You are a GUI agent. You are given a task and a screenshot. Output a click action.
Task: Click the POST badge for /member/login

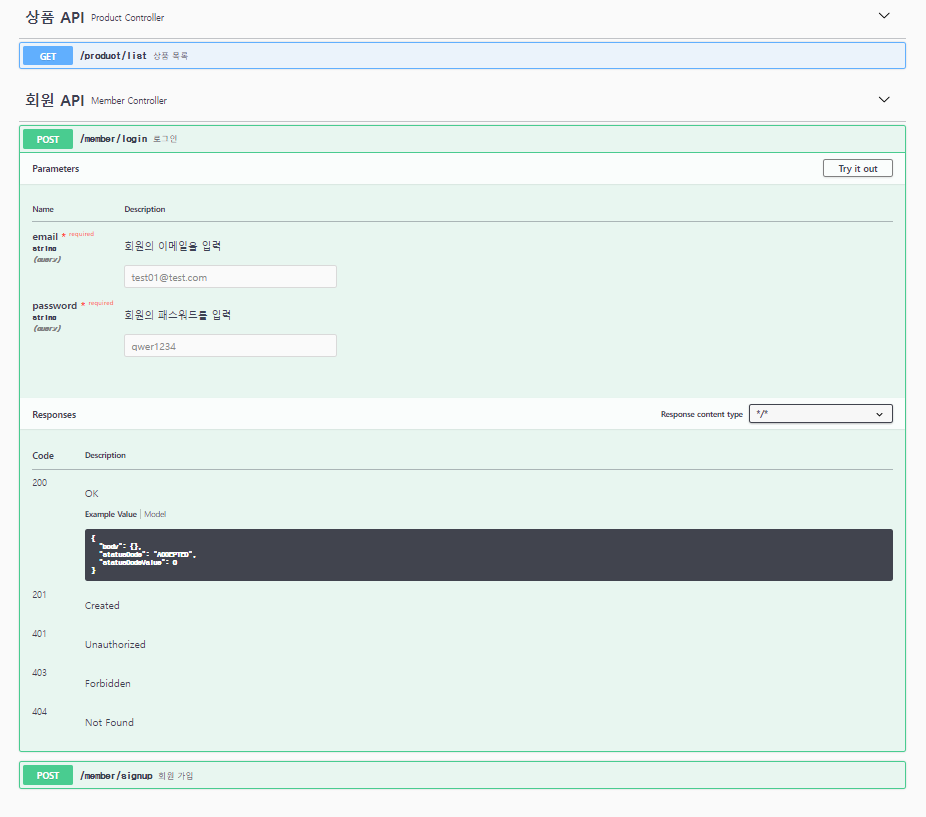48,139
